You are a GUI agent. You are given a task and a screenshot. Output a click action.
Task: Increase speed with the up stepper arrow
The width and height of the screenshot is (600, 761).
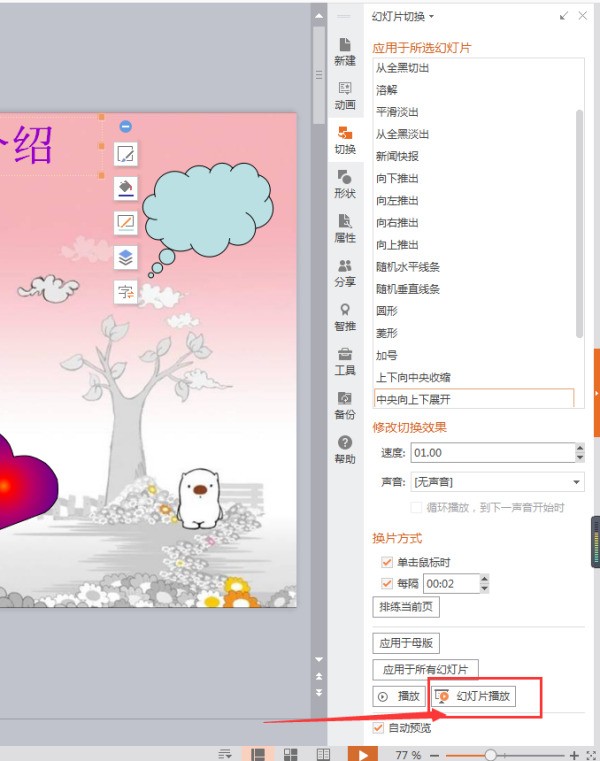(x=580, y=448)
